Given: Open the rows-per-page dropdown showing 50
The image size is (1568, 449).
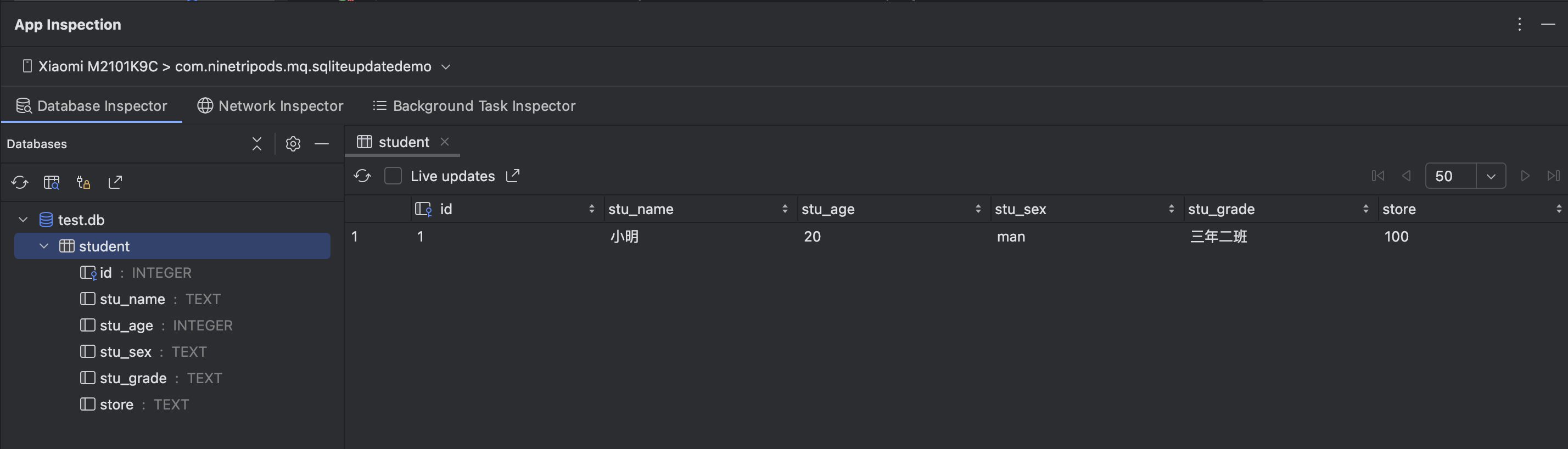Looking at the screenshot, I should 1491,176.
